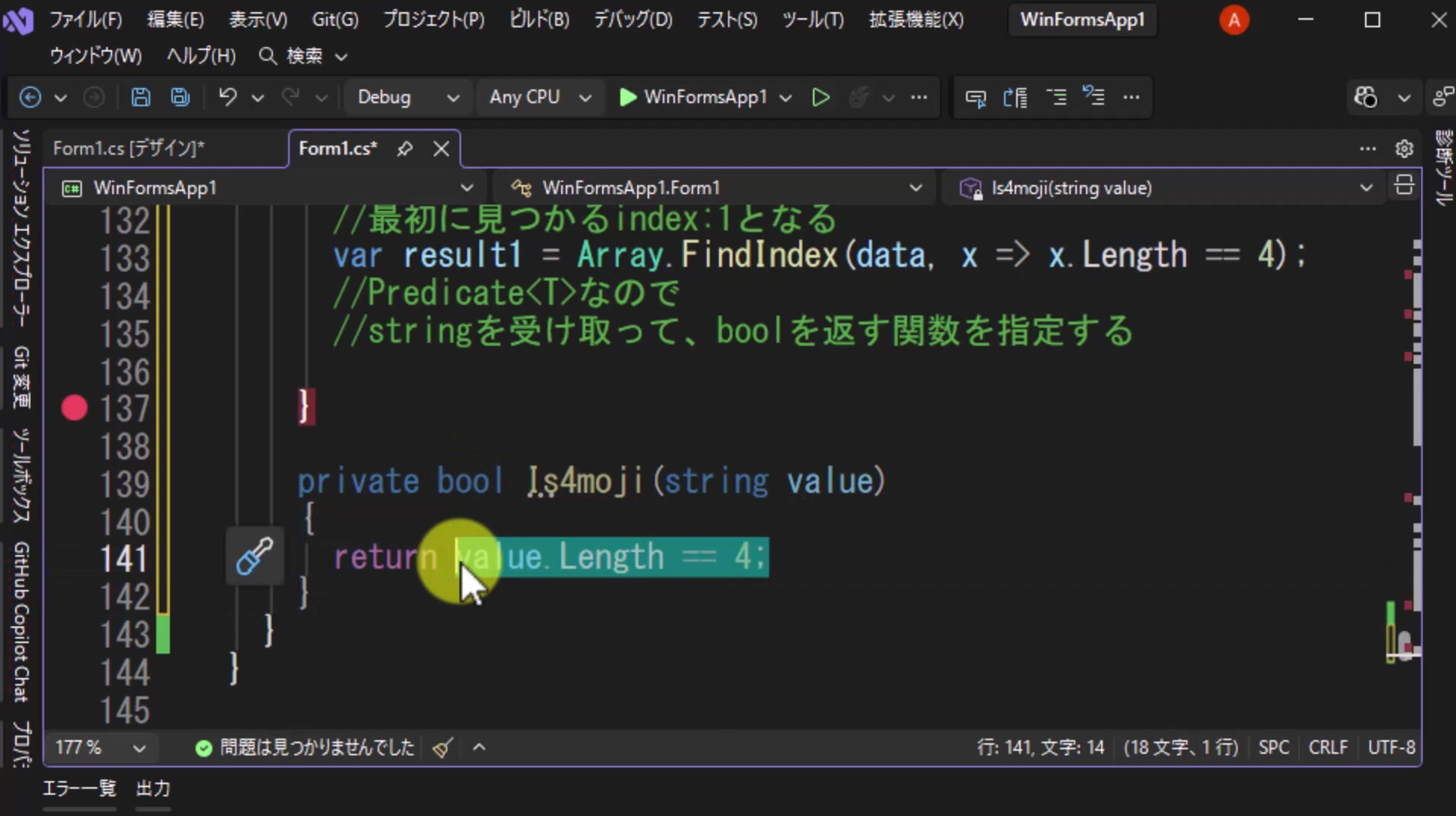Open the Any CPU platform dropdown

539,97
